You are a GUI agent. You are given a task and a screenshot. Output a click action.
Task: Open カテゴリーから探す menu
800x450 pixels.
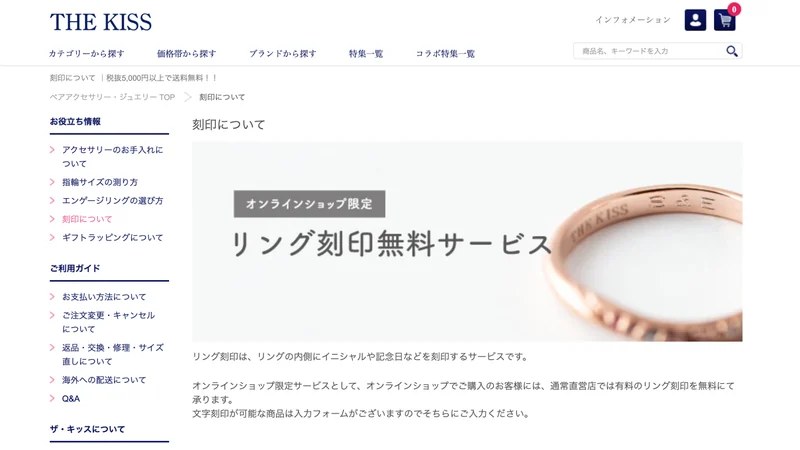[x=87, y=54]
